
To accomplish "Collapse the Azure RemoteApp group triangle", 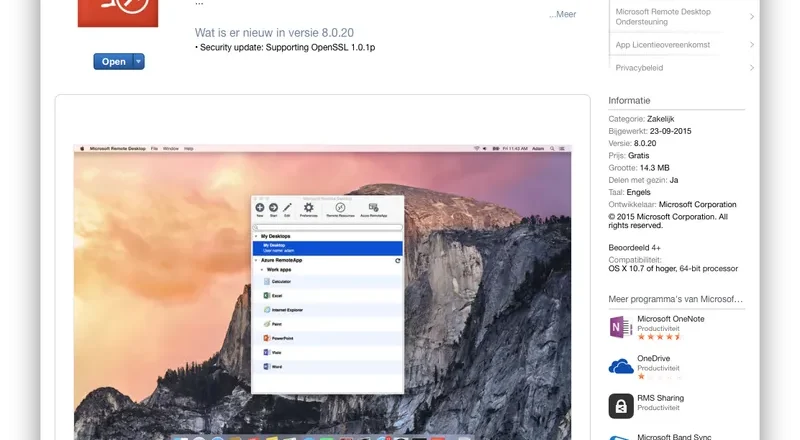I will pyautogui.click(x=256, y=260).
